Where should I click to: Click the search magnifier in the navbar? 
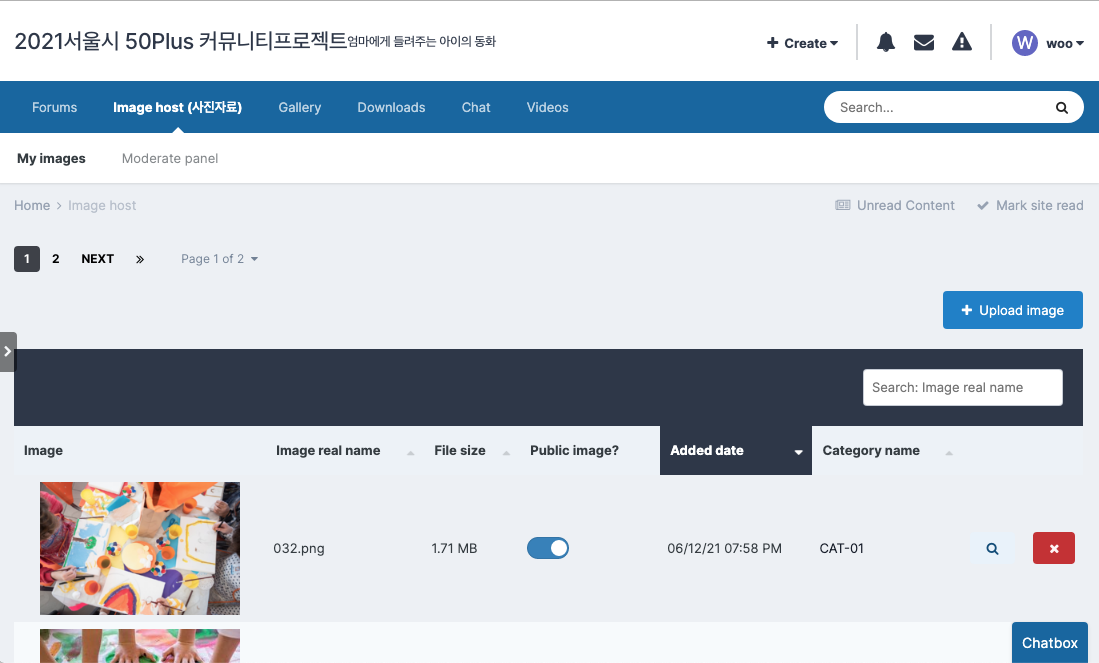pyautogui.click(x=1061, y=107)
